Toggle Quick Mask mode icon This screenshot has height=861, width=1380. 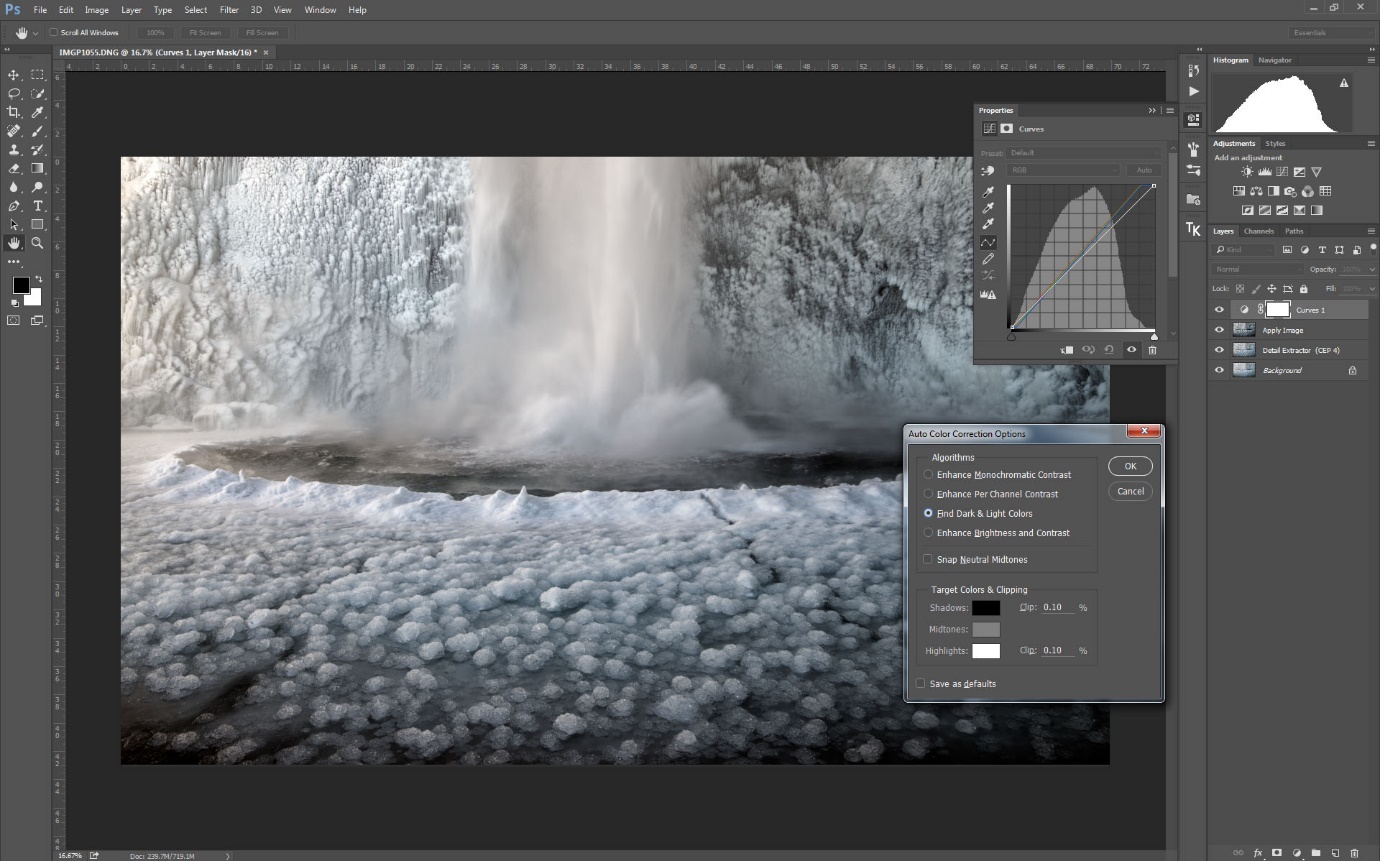click(x=14, y=320)
